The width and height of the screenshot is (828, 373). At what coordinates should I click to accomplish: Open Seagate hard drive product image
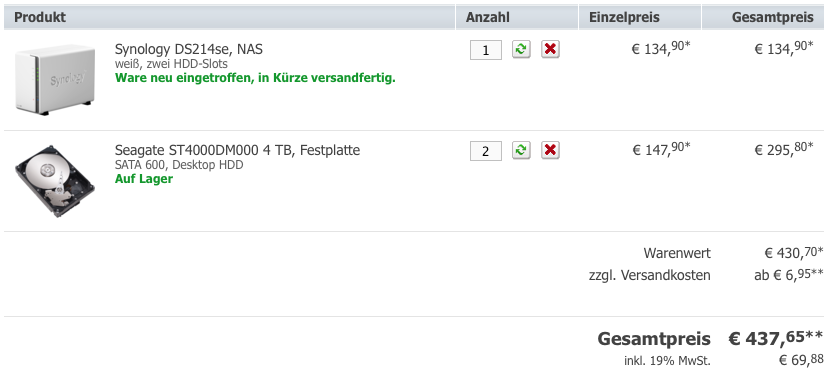pos(54,182)
